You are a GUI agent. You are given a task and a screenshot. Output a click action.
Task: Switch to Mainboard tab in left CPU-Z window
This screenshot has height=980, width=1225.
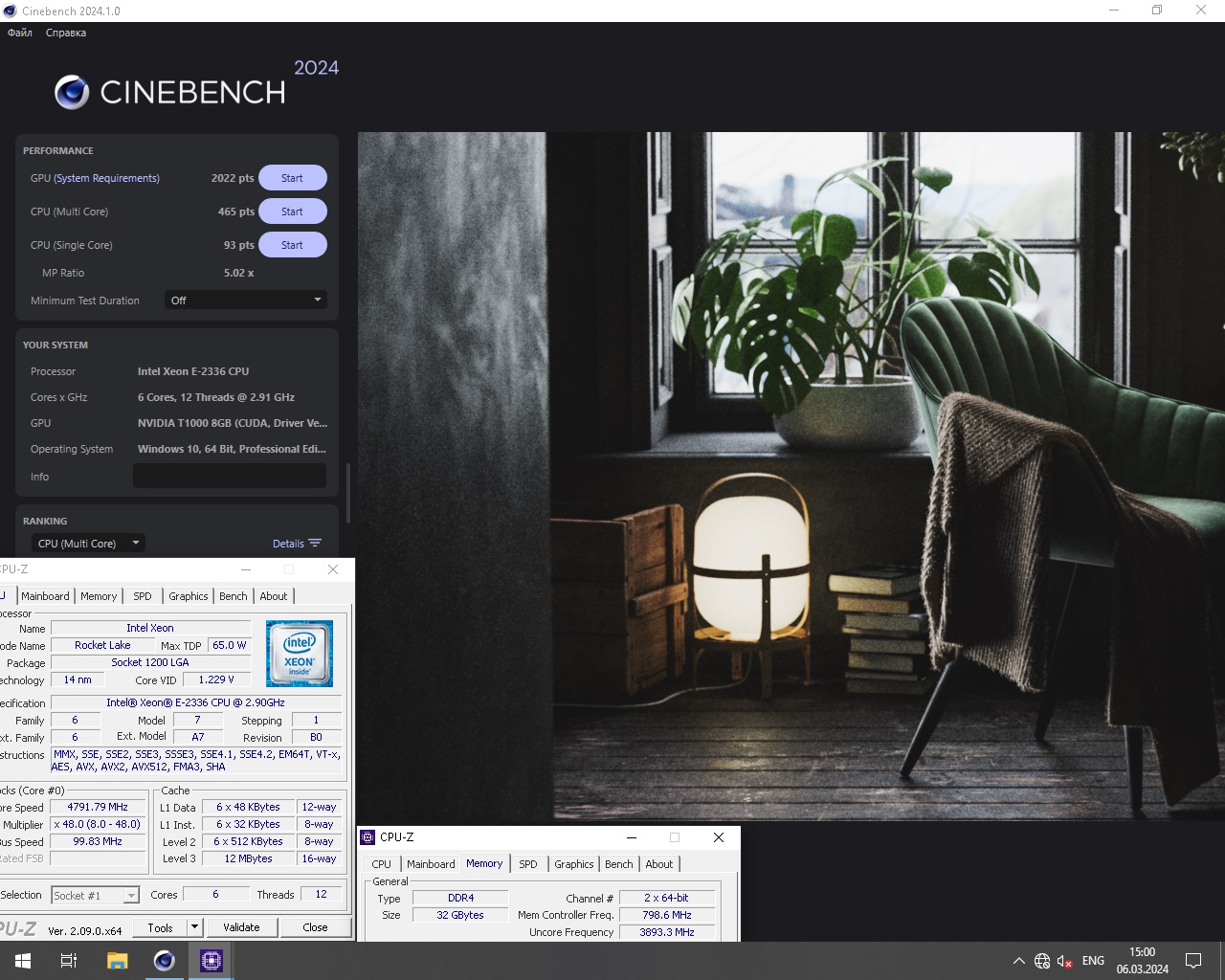[45, 596]
